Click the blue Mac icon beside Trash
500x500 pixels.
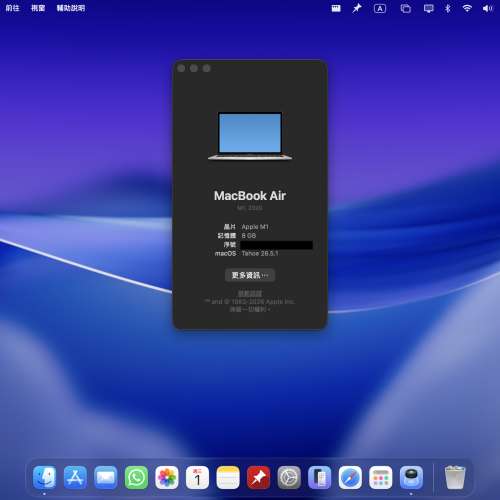(411, 477)
